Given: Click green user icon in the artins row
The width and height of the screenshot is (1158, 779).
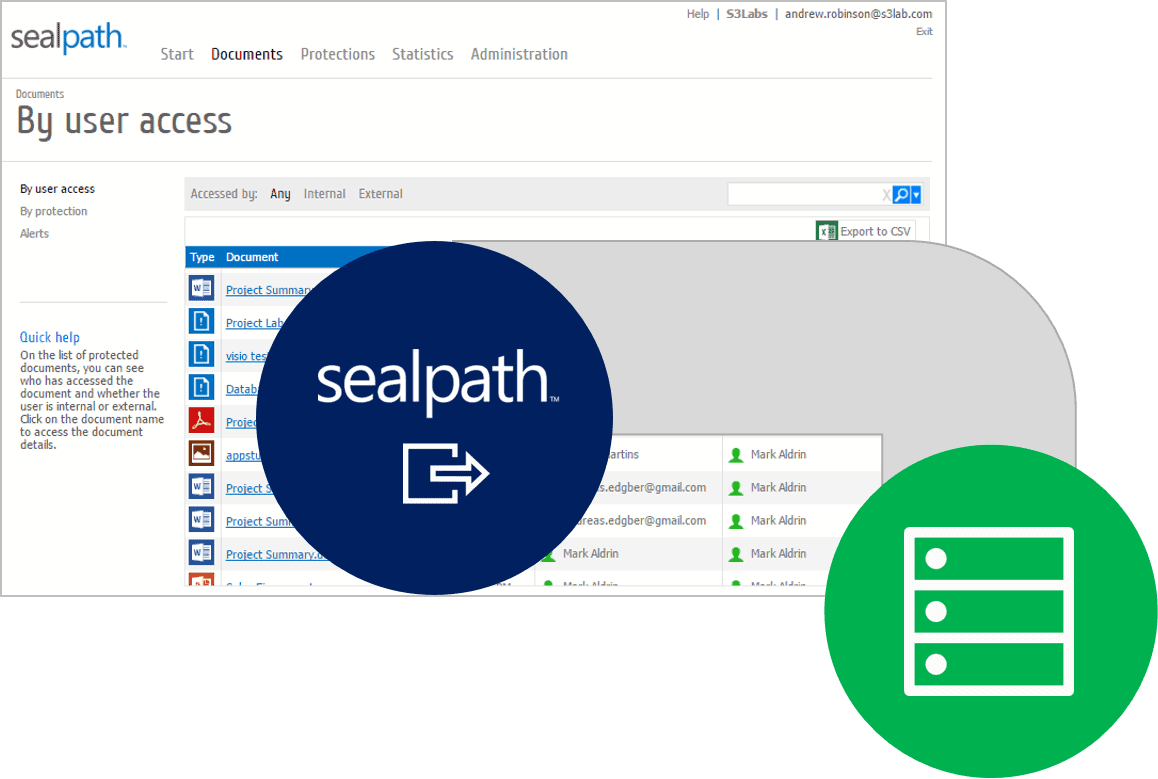Looking at the screenshot, I should tap(736, 455).
